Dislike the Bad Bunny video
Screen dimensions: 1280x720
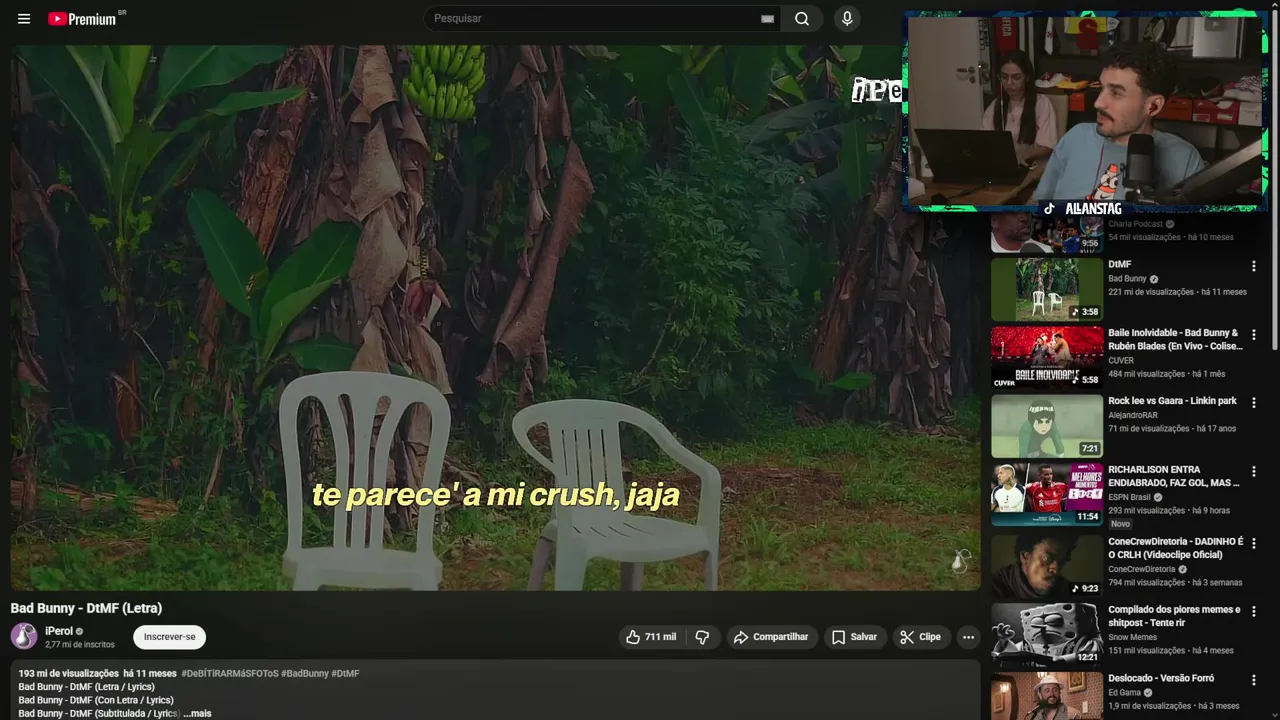pos(702,637)
